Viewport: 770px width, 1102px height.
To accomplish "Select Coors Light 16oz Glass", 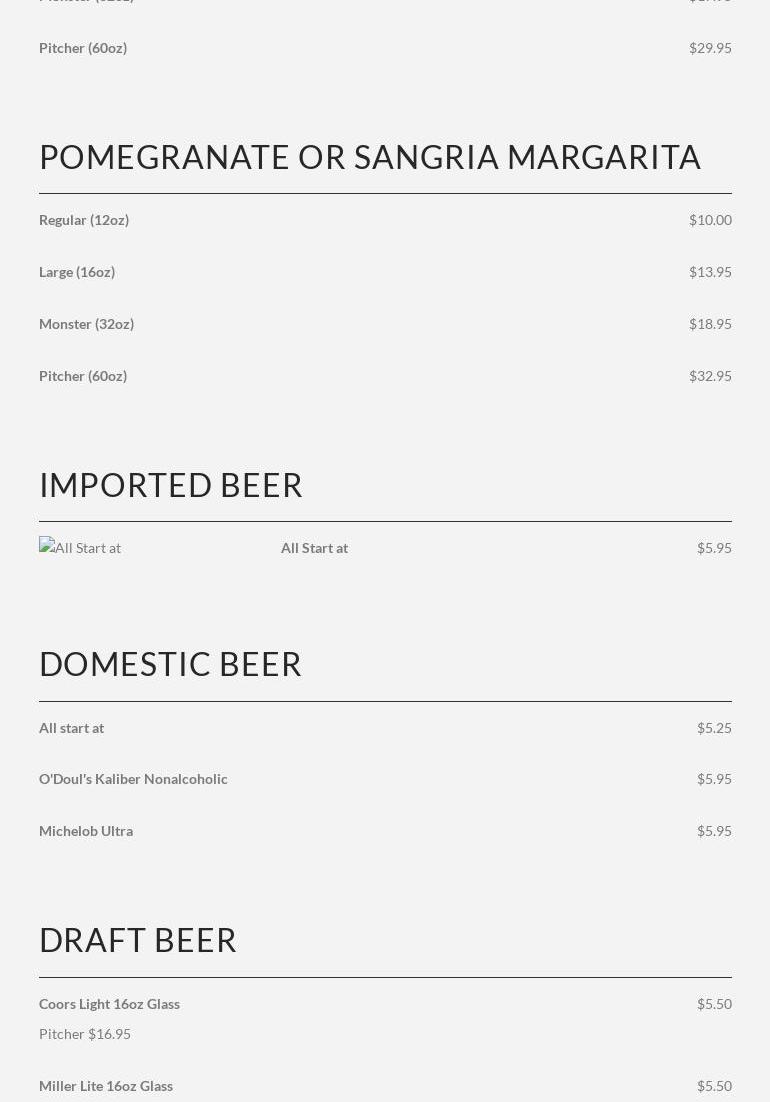I will [109, 1004].
